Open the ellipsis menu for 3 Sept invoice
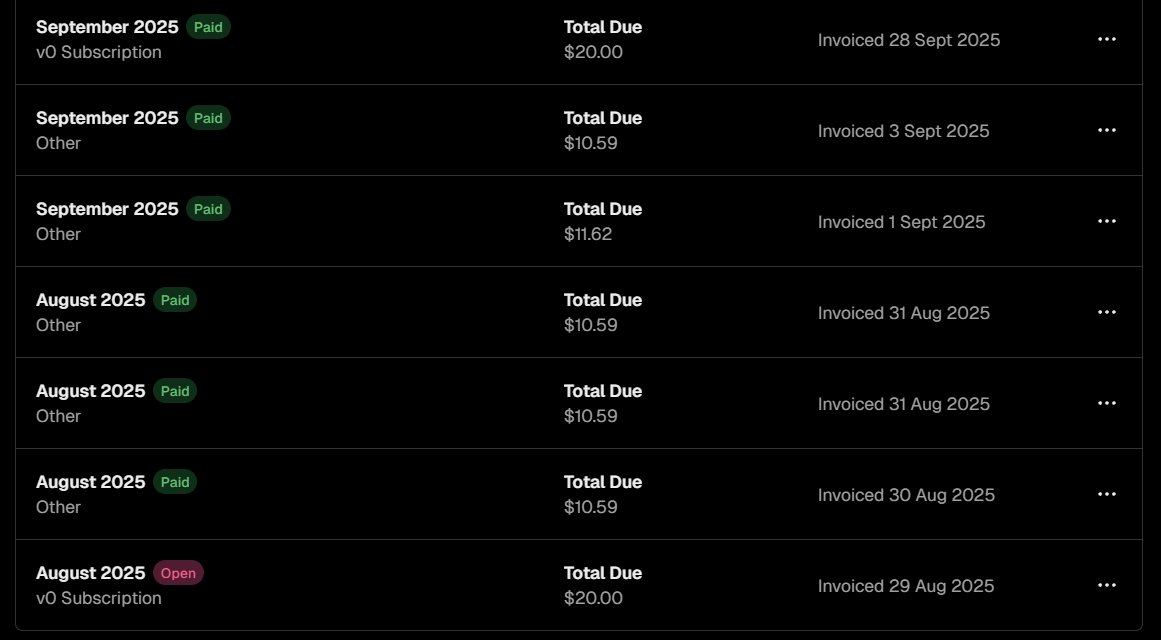This screenshot has height=640, width=1161. [1106, 130]
